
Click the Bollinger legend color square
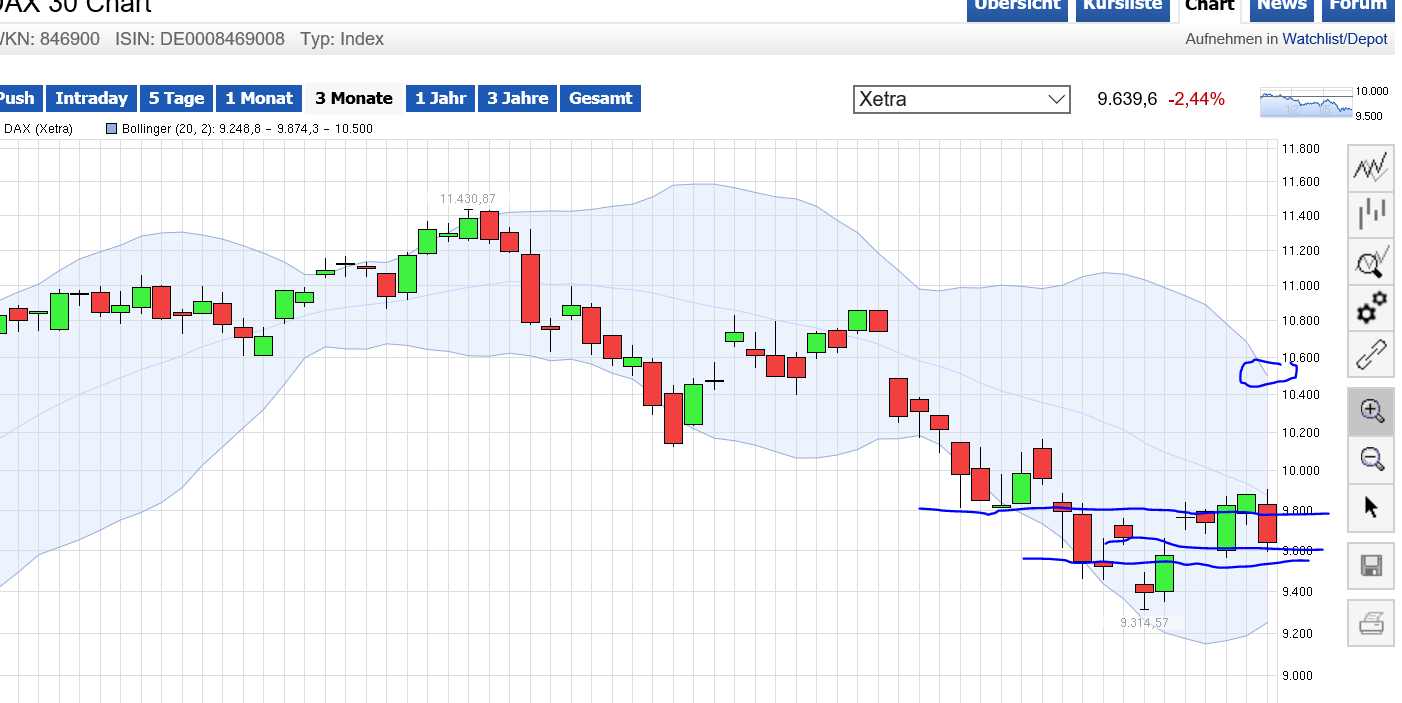111,128
